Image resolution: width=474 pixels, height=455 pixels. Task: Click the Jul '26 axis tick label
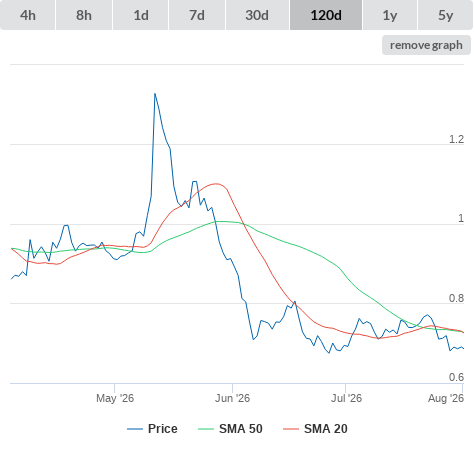click(x=346, y=398)
